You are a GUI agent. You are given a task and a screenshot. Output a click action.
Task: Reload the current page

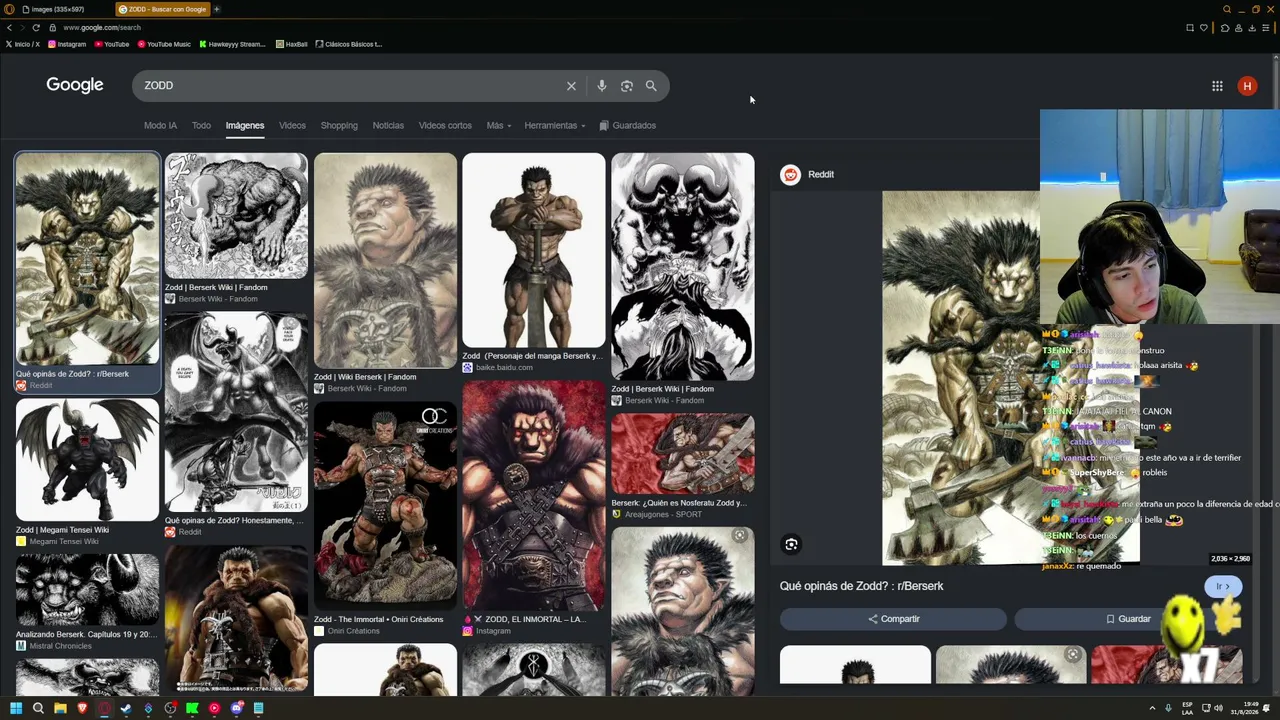pos(36,28)
